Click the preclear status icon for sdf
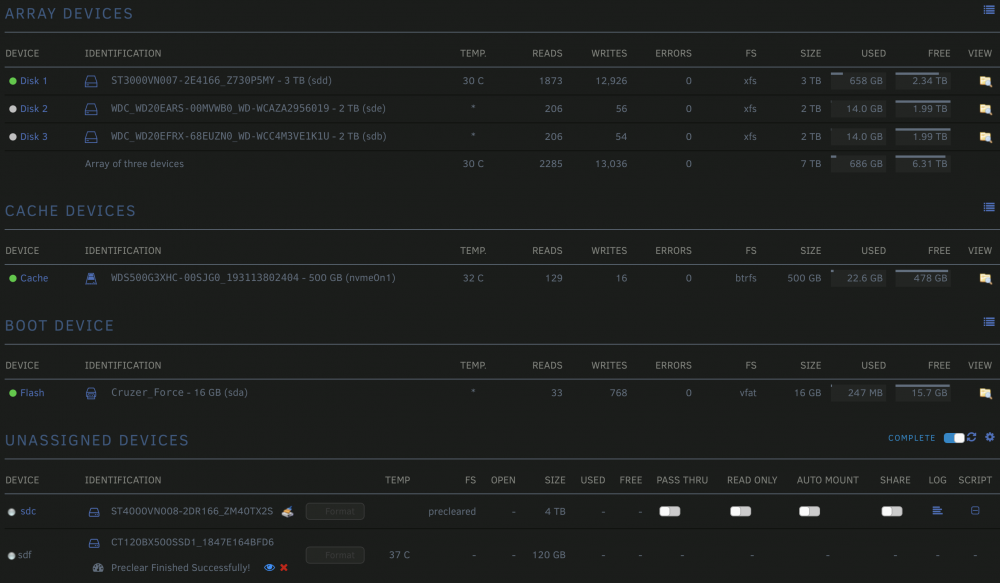This screenshot has height=583, width=1000. [x=98, y=568]
